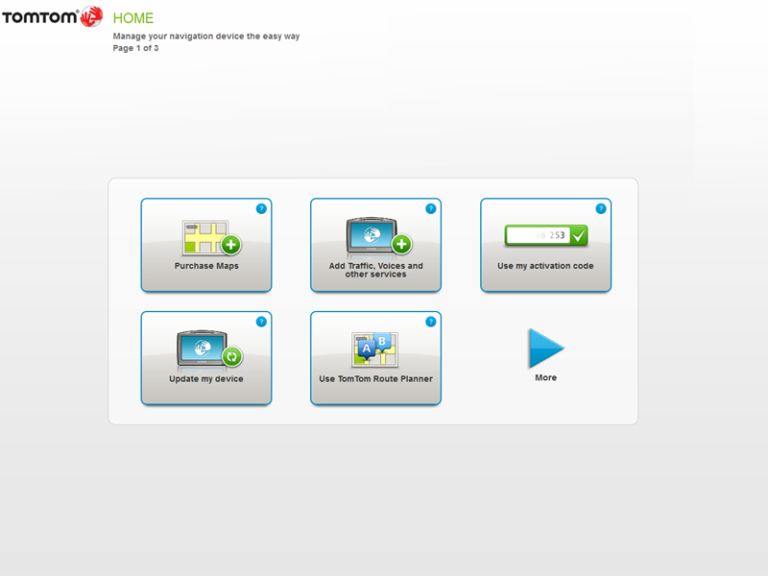Open the Purchase Maps tile
The width and height of the screenshot is (768, 576).
(206, 245)
